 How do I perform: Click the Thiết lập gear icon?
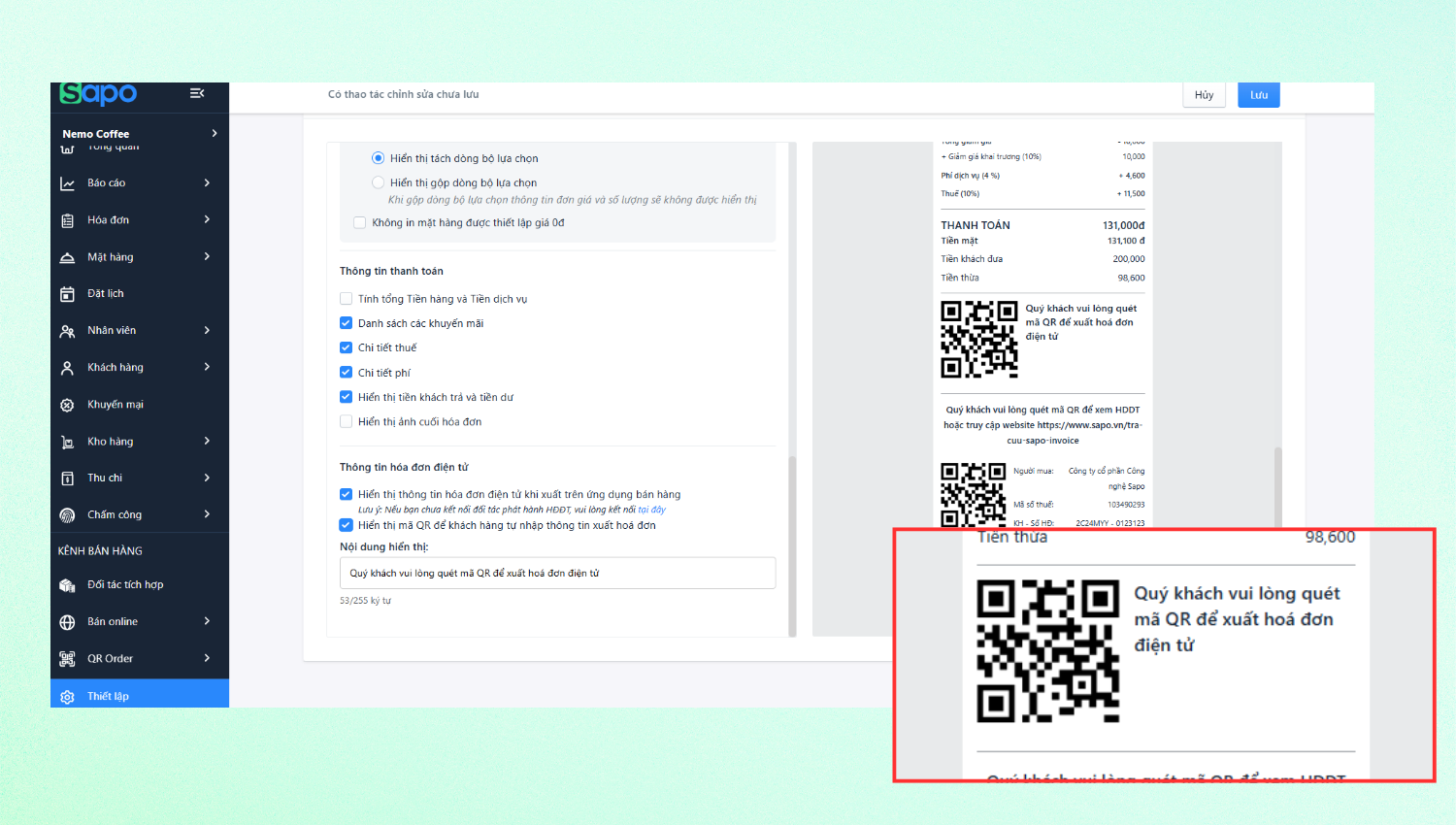pos(67,697)
